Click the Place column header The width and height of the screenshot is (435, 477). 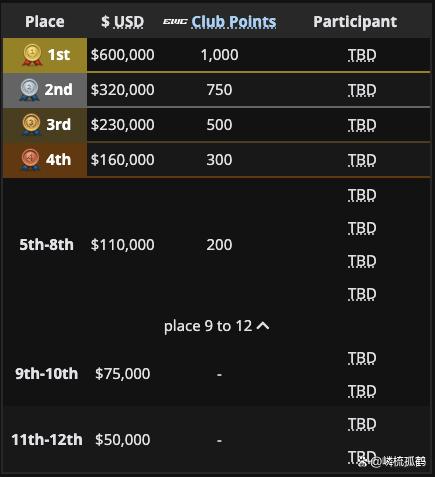point(45,22)
